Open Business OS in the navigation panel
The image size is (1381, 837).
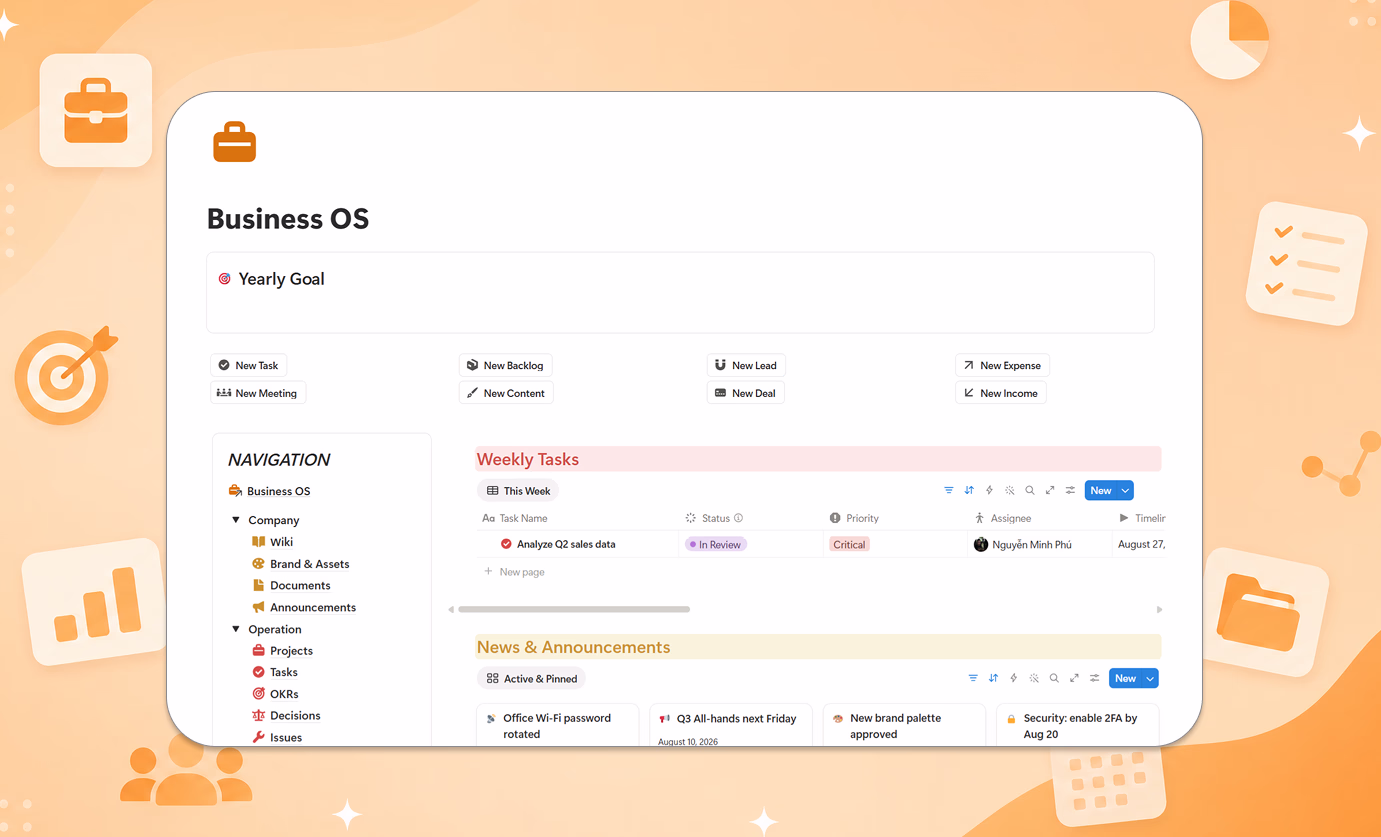pos(270,491)
